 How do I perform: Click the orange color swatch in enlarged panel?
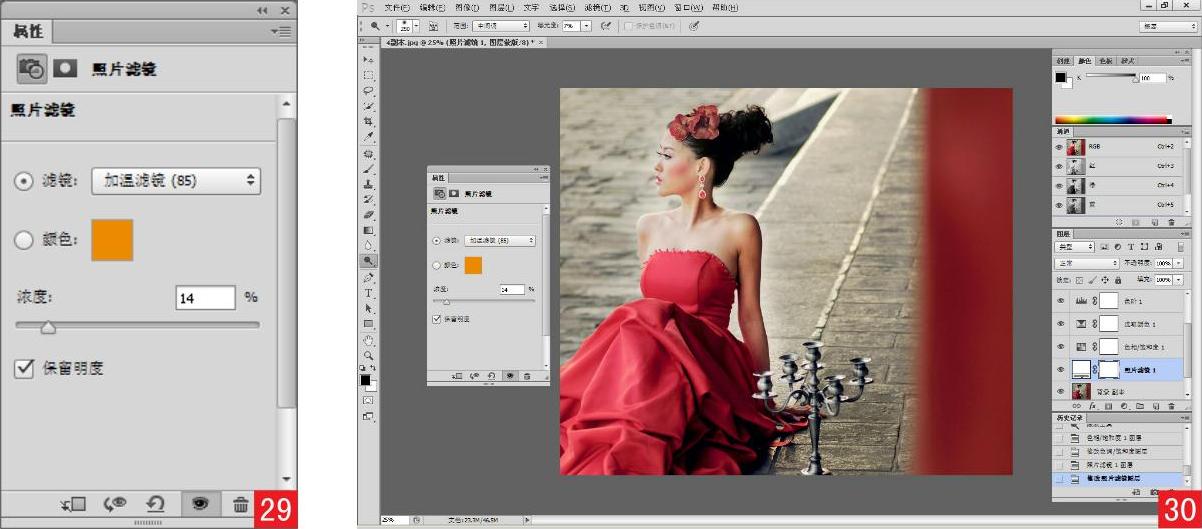112,241
